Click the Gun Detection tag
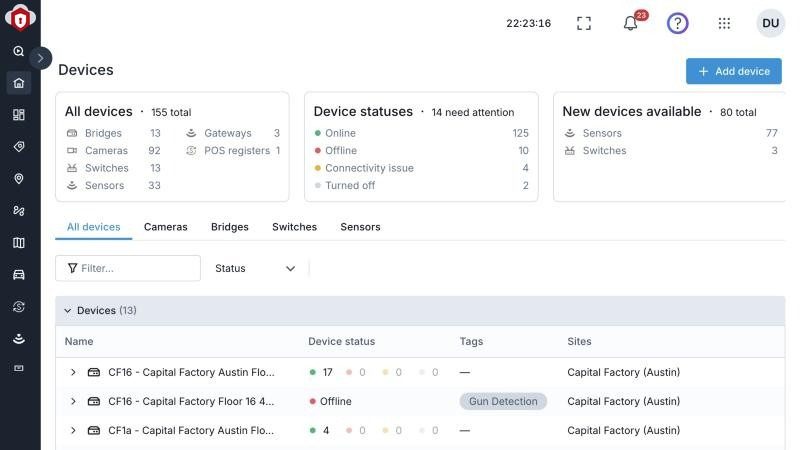The height and width of the screenshot is (450, 800). point(503,402)
